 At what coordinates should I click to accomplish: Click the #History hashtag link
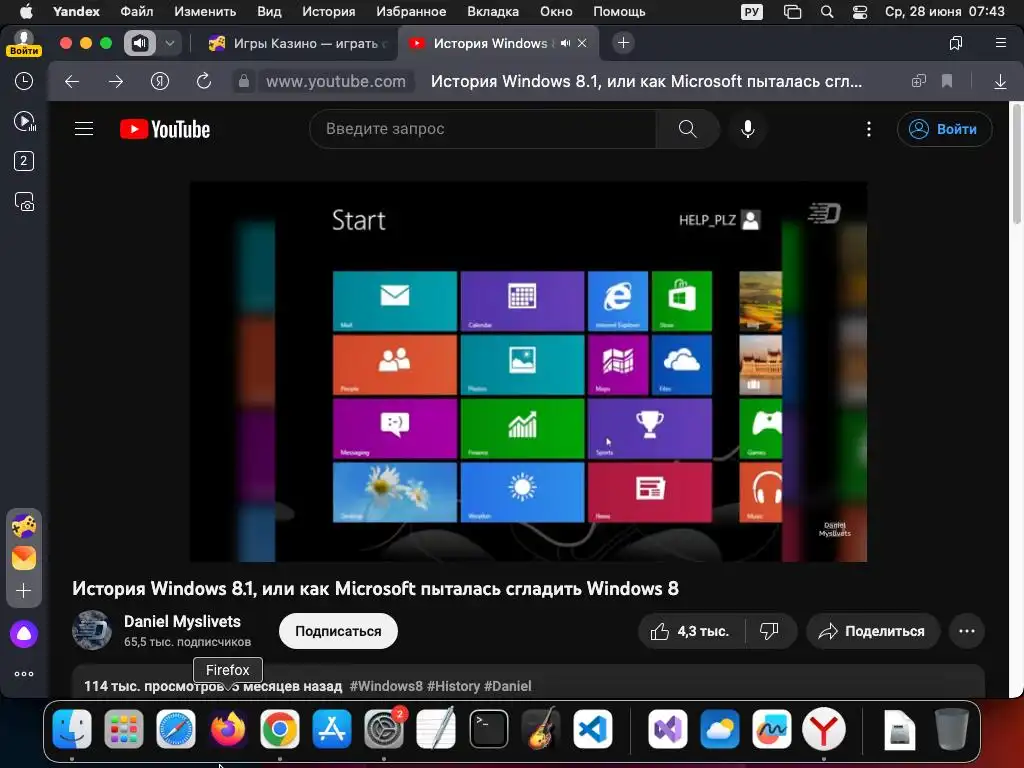pyautogui.click(x=453, y=686)
